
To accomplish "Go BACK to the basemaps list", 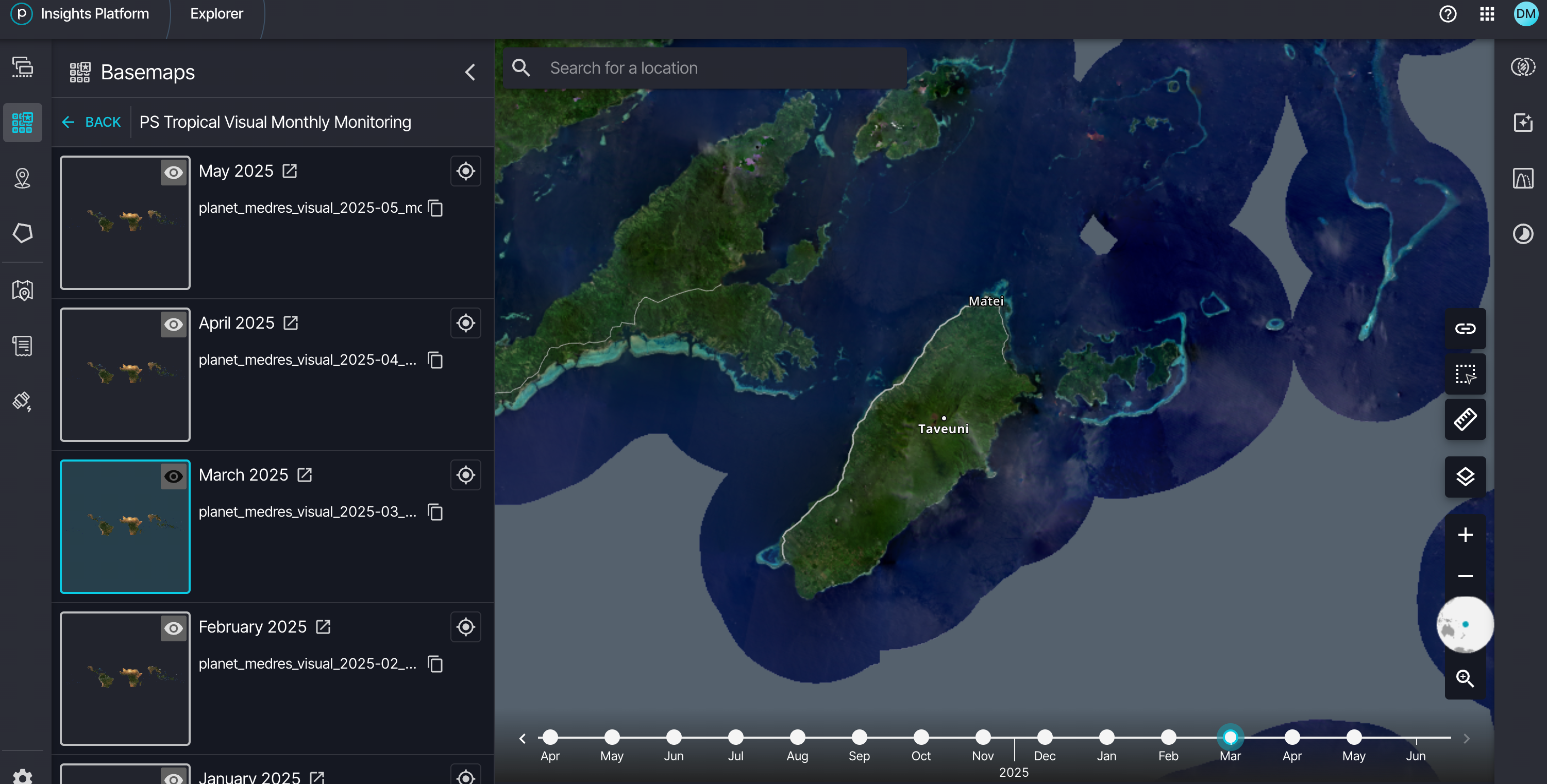I will [91, 122].
